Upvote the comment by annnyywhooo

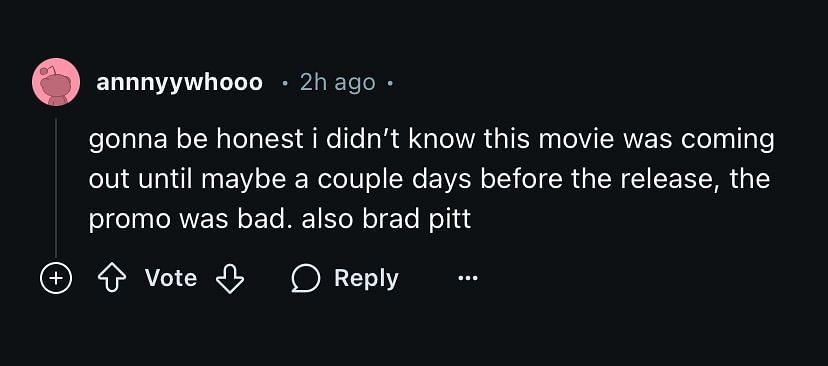111,278
